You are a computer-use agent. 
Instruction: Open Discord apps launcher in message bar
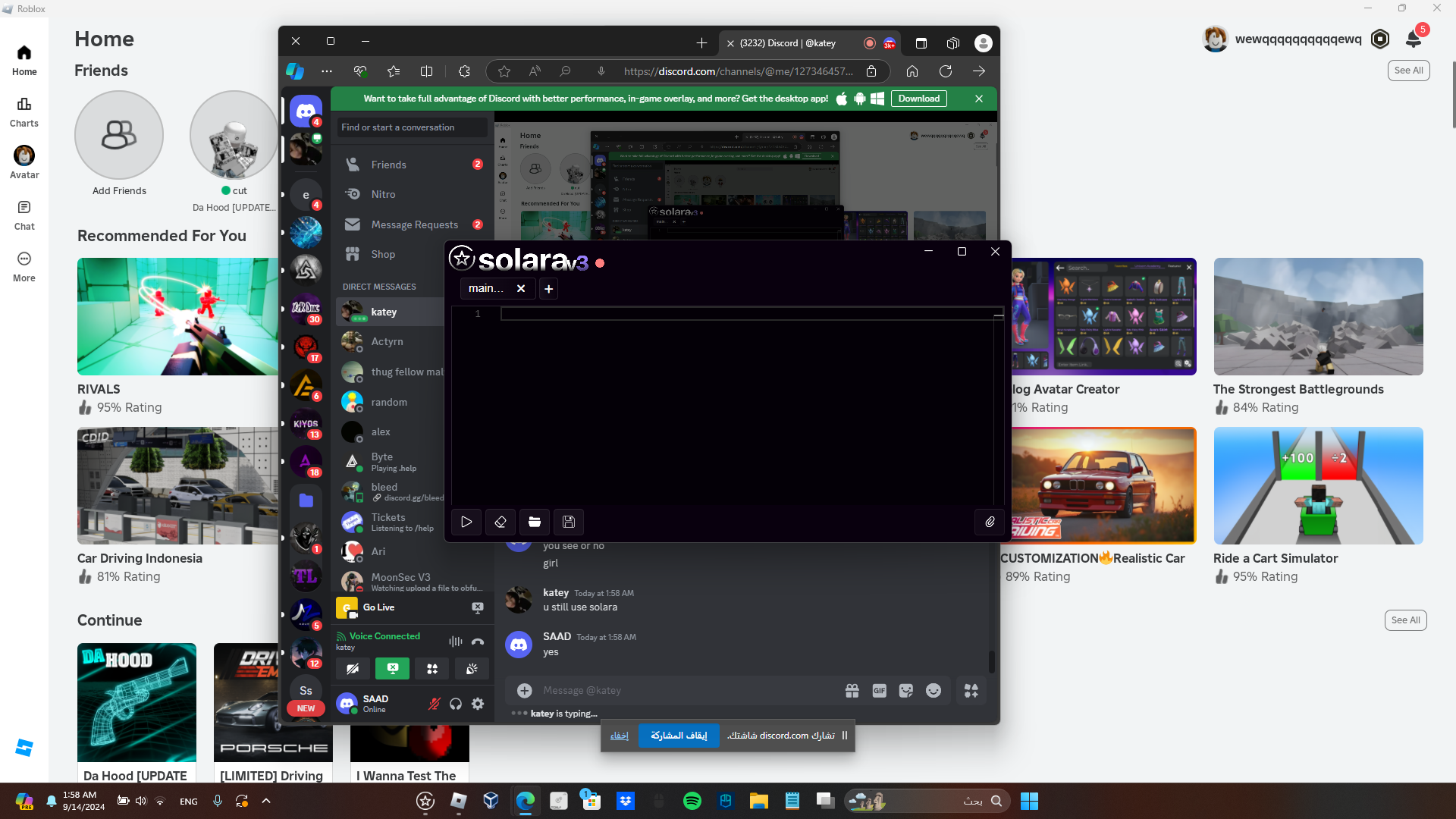click(971, 691)
